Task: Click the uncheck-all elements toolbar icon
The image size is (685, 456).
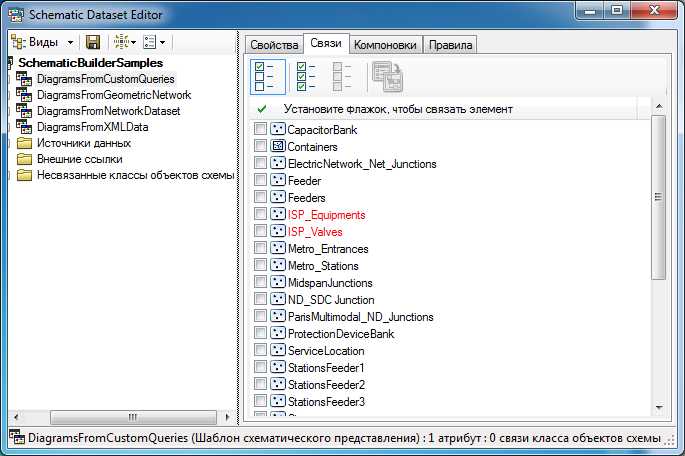Action: click(342, 76)
